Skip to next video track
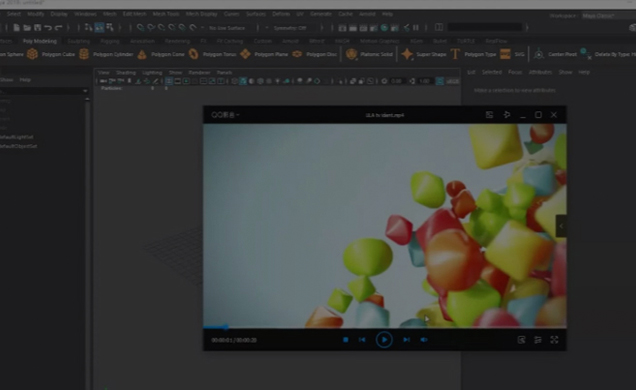The width and height of the screenshot is (636, 390). pos(406,340)
